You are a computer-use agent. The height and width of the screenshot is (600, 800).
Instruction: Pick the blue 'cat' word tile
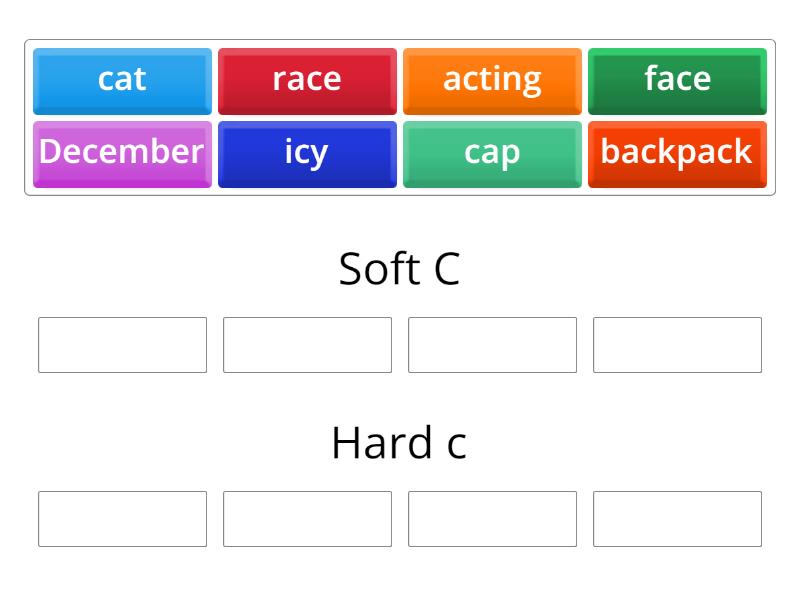[x=122, y=80]
